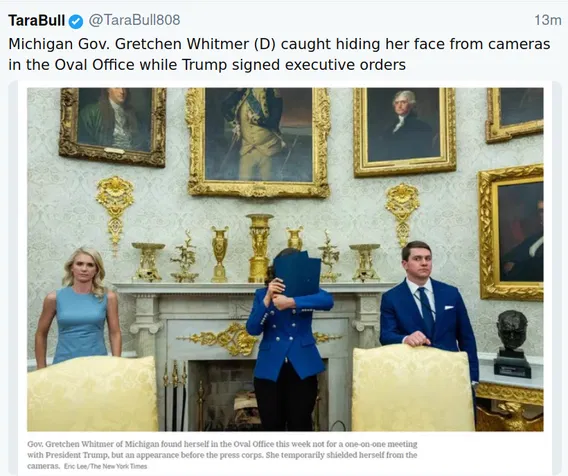Click the blue folder covering the face
This screenshot has height=476, width=568.
pyautogui.click(x=297, y=273)
